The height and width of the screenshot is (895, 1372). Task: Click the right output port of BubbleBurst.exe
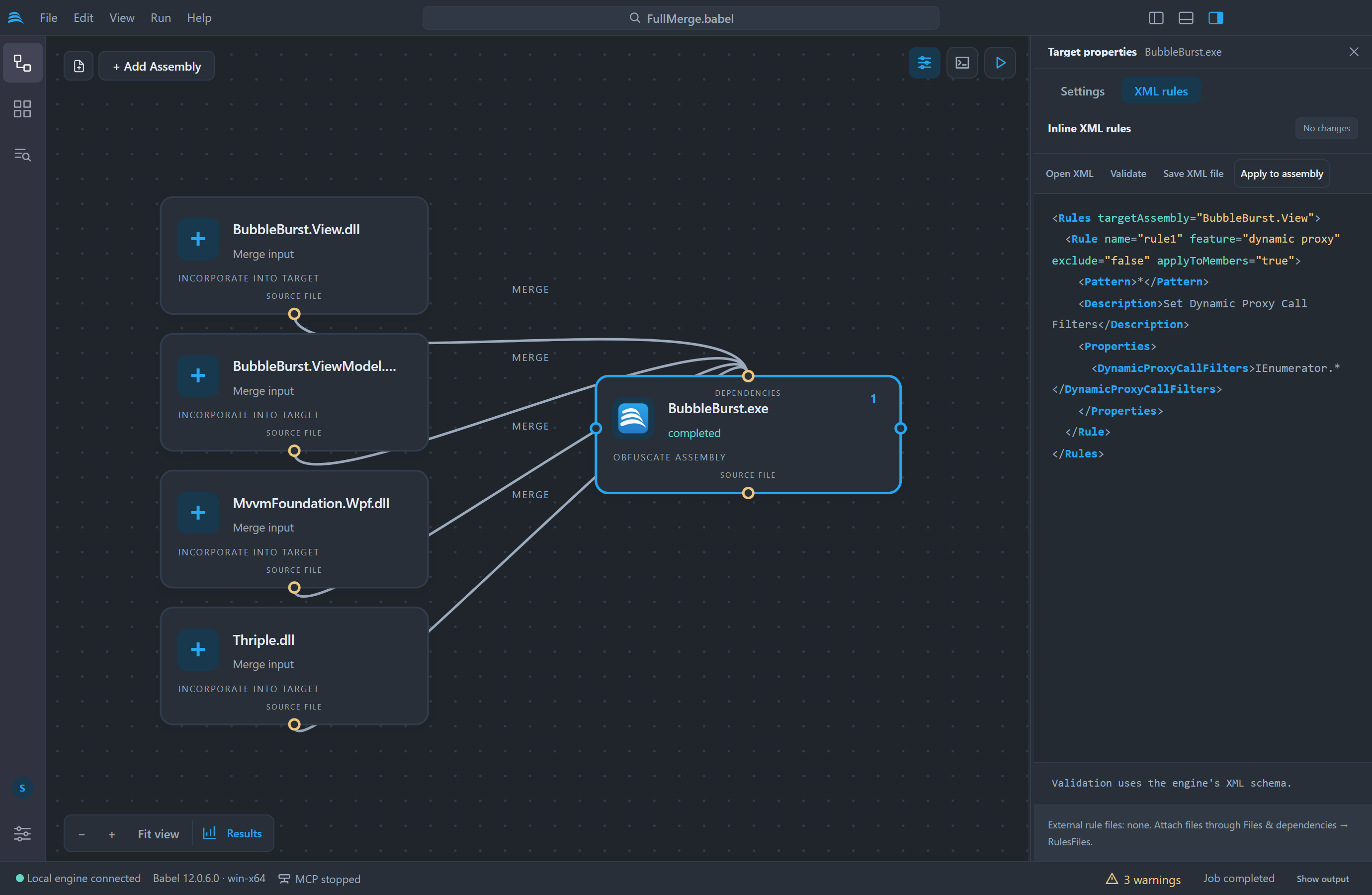(x=900, y=428)
